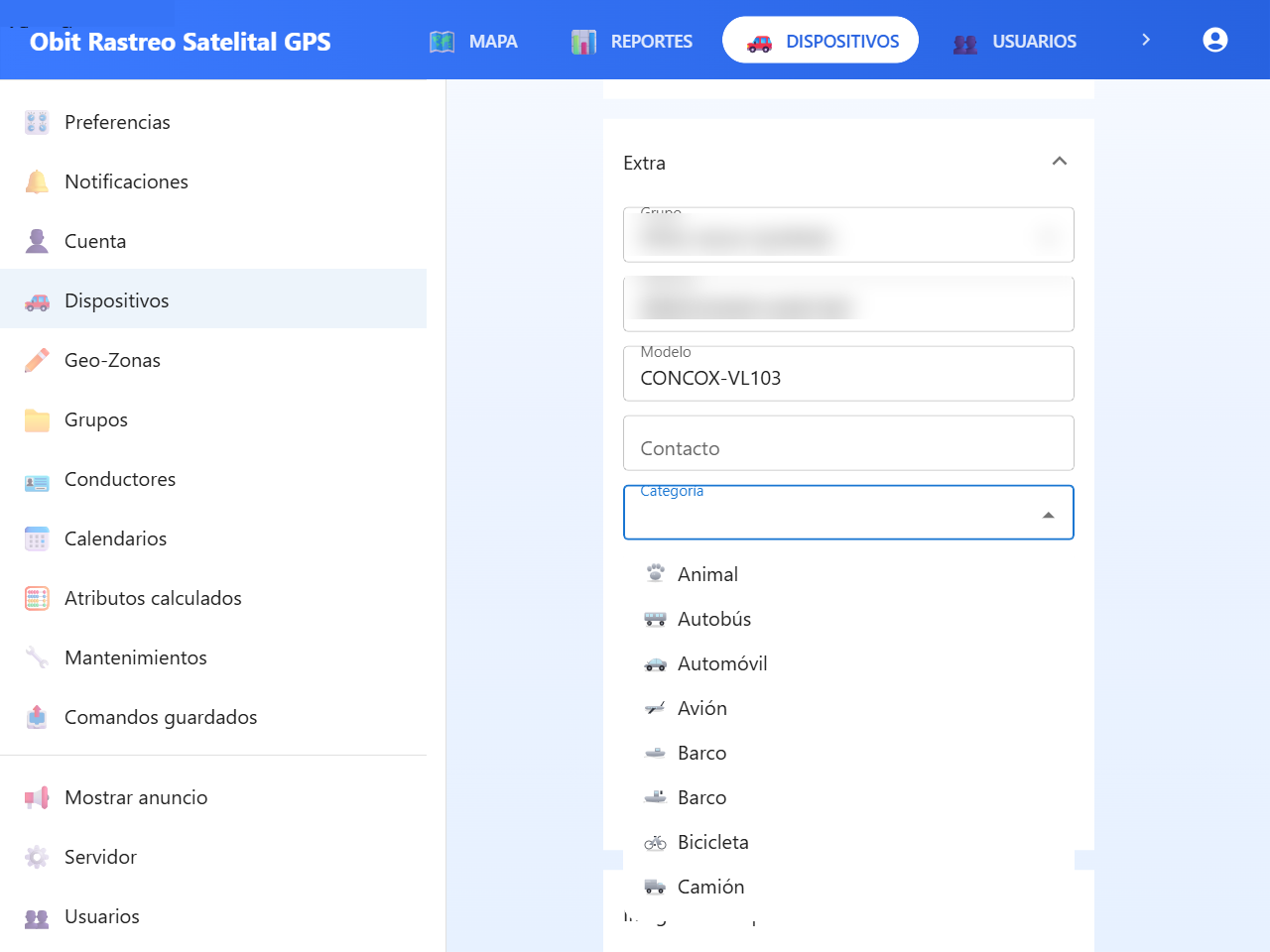Click the Cuenta person icon
Viewport: 1270px width, 952px height.
pyautogui.click(x=37, y=241)
